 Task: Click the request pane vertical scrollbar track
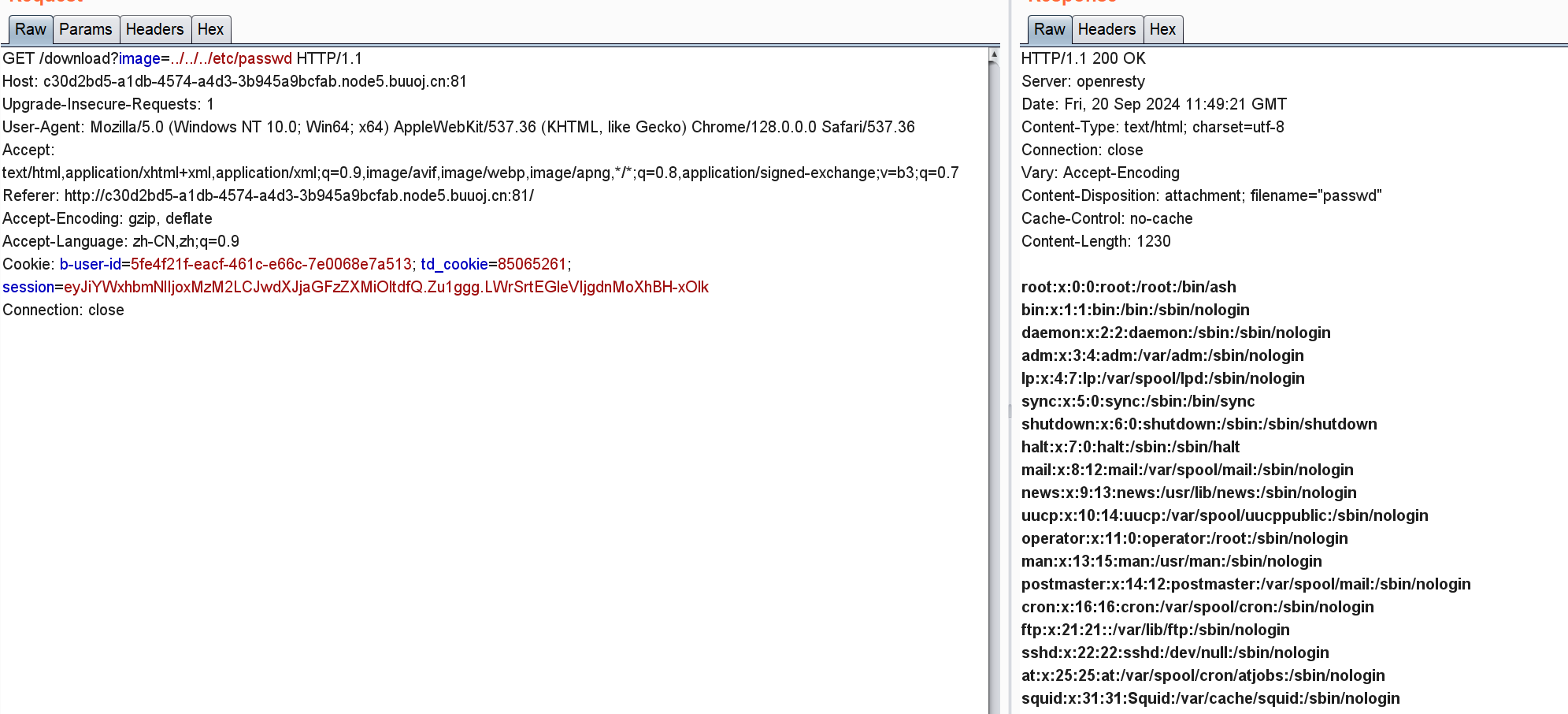(x=994, y=386)
